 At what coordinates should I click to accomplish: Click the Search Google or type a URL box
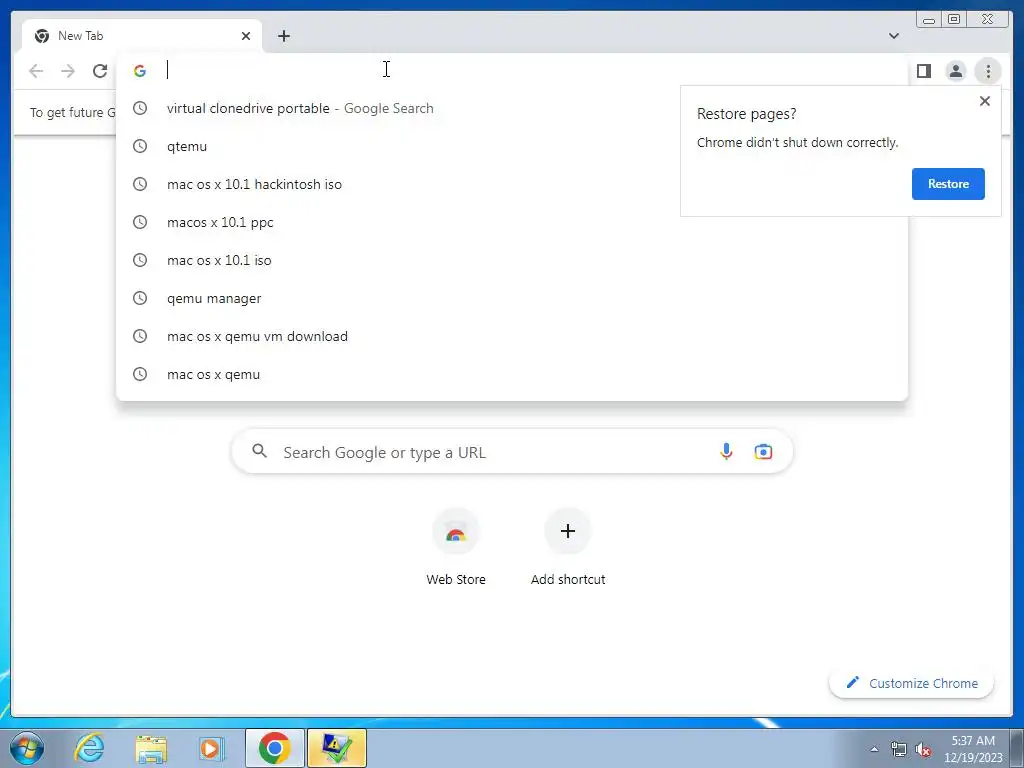coord(512,451)
